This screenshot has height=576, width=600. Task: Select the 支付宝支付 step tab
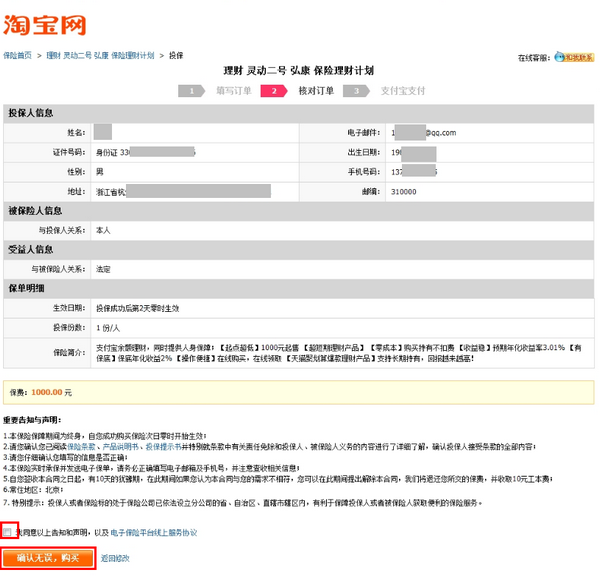(x=402, y=91)
